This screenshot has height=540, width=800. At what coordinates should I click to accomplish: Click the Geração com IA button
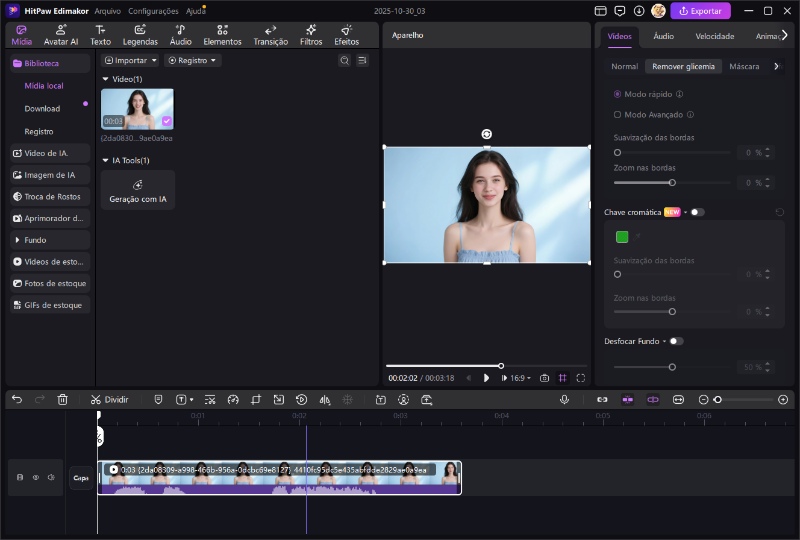138,190
